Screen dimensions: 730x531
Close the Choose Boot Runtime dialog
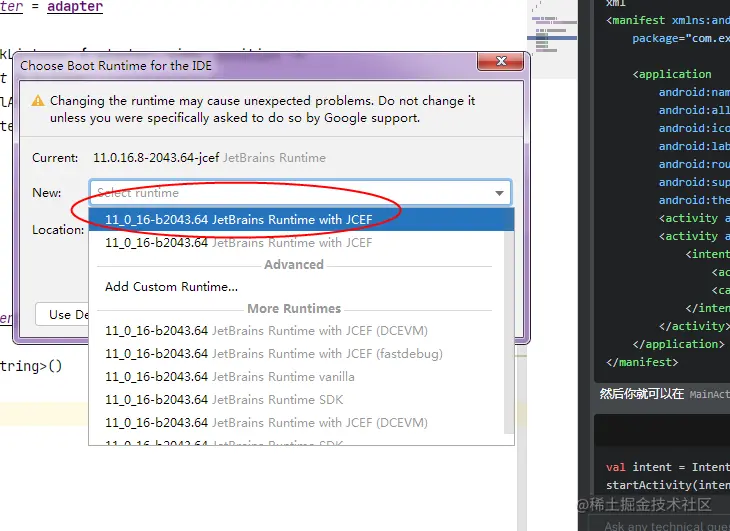tap(500, 61)
